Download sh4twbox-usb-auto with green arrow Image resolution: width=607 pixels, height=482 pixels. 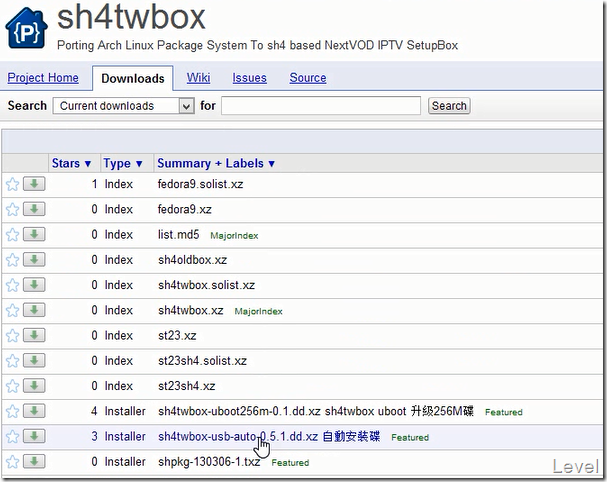point(34,436)
